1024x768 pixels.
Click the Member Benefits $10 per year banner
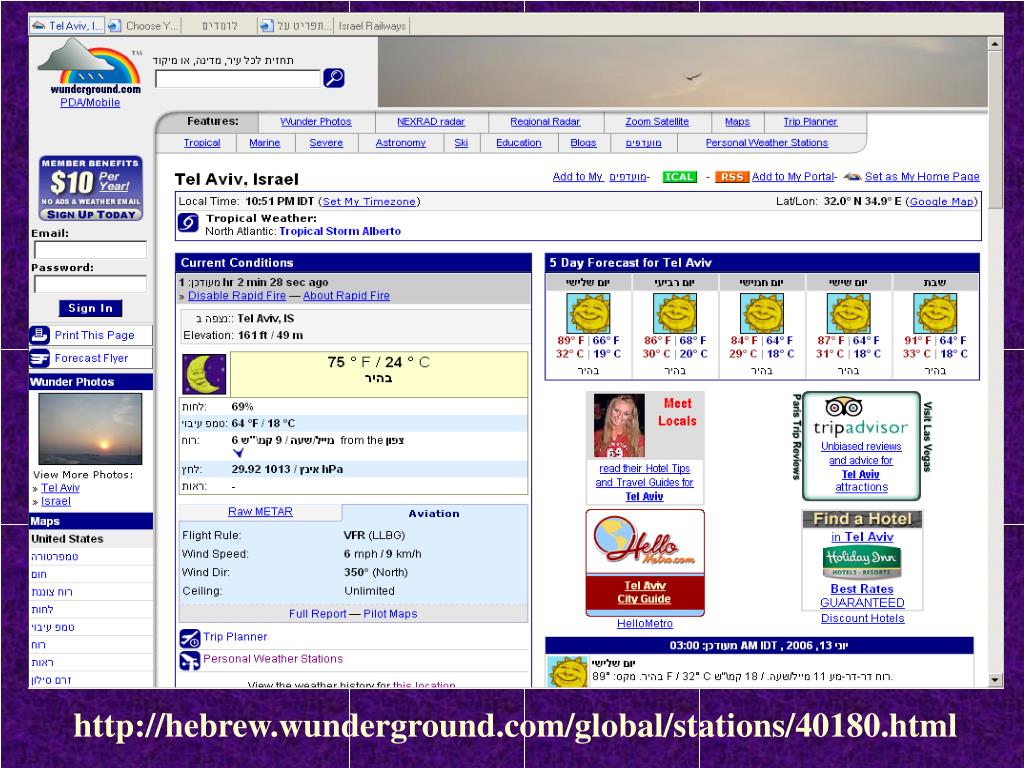(90, 188)
